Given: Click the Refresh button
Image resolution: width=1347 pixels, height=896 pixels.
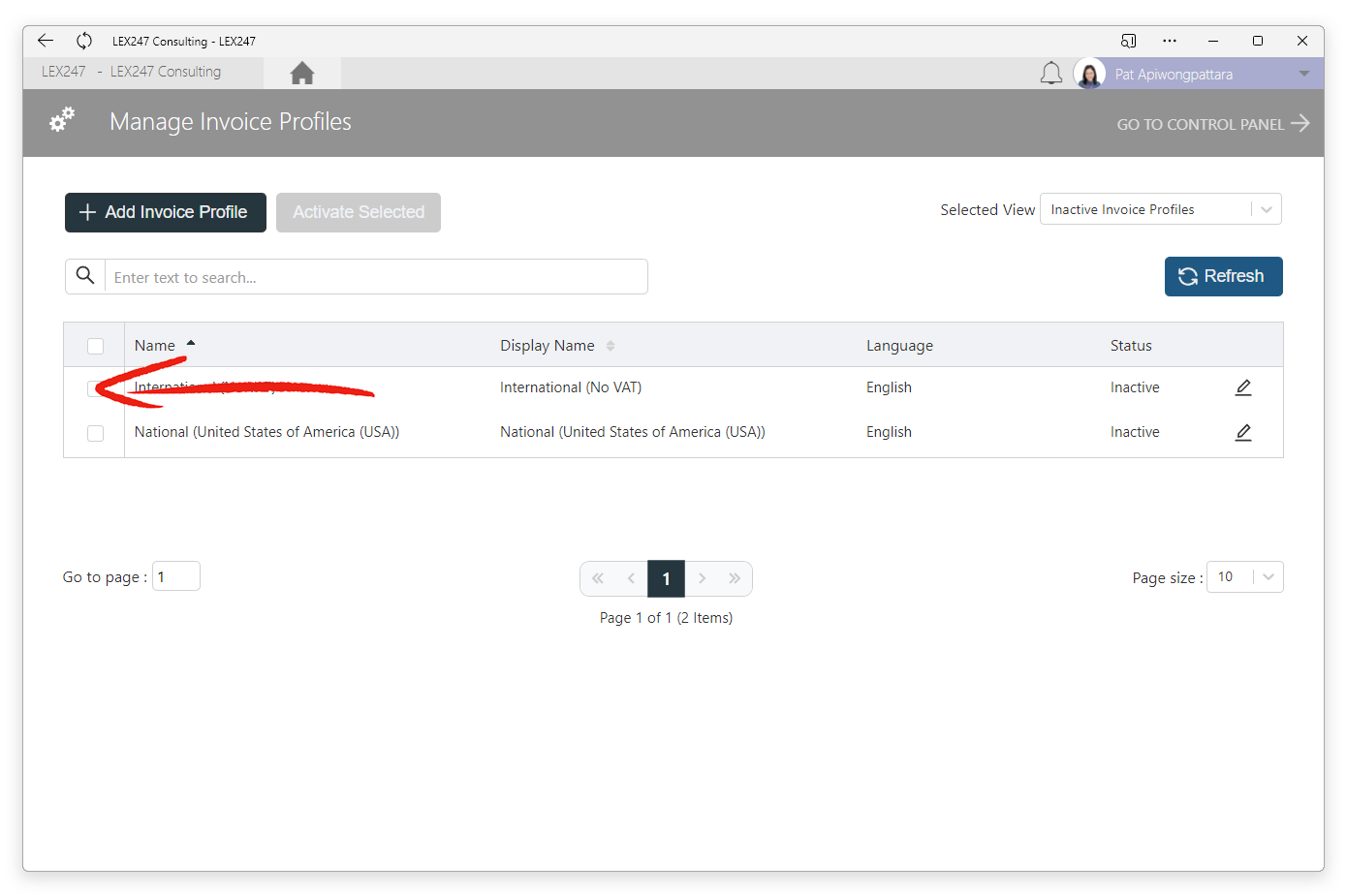Looking at the screenshot, I should [x=1223, y=276].
